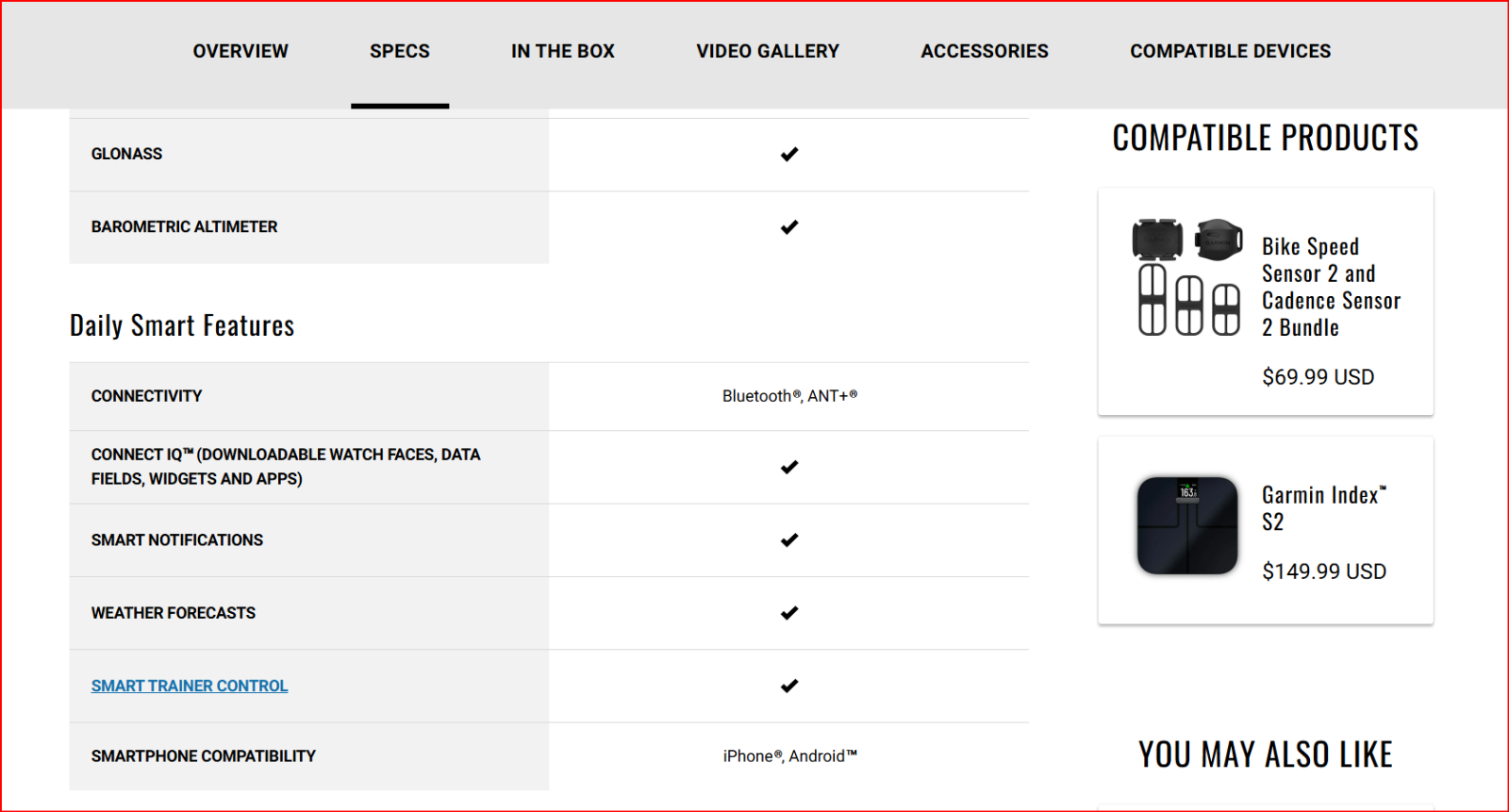Open the Compatible Devices tab
Viewport: 1509px width, 812px height.
1231,51
